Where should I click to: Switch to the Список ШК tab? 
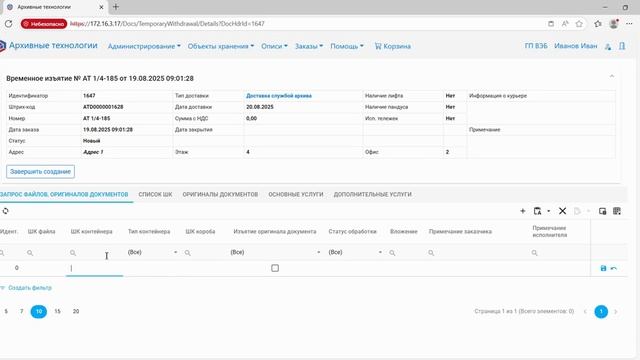pos(155,194)
